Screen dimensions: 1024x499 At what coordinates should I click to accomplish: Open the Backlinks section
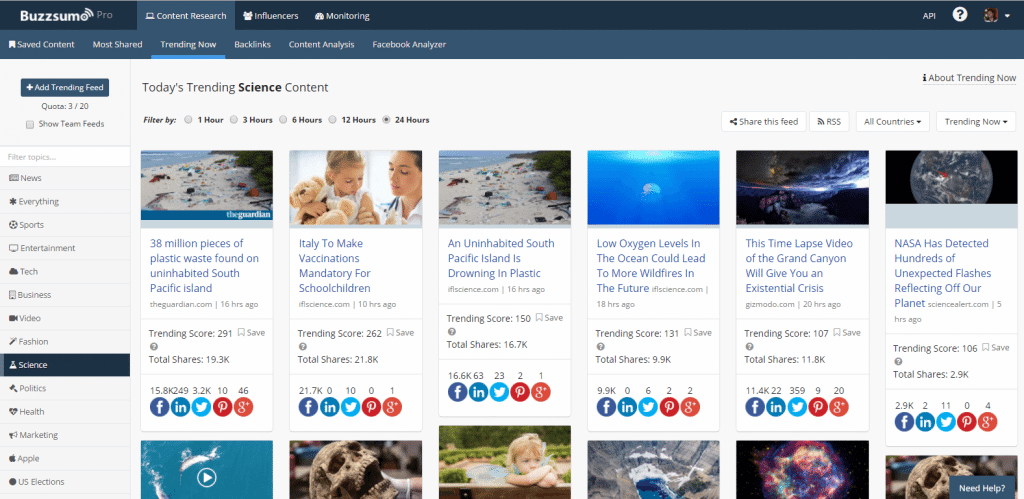[252, 44]
